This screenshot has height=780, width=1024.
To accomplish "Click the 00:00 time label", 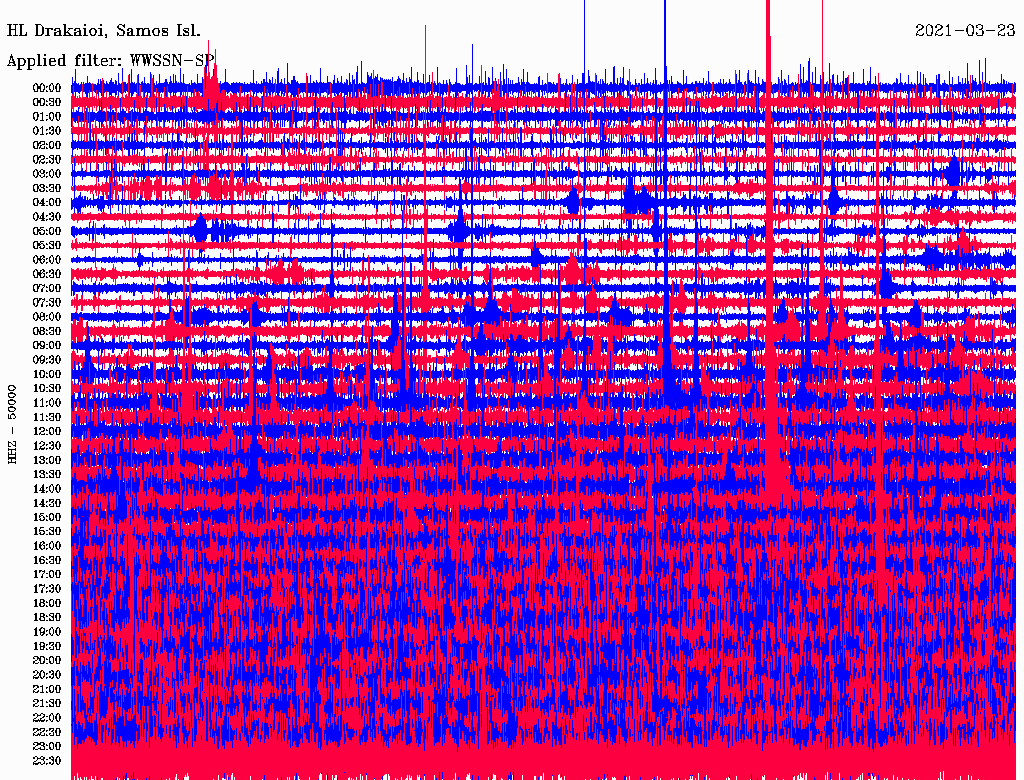I will pos(47,88).
